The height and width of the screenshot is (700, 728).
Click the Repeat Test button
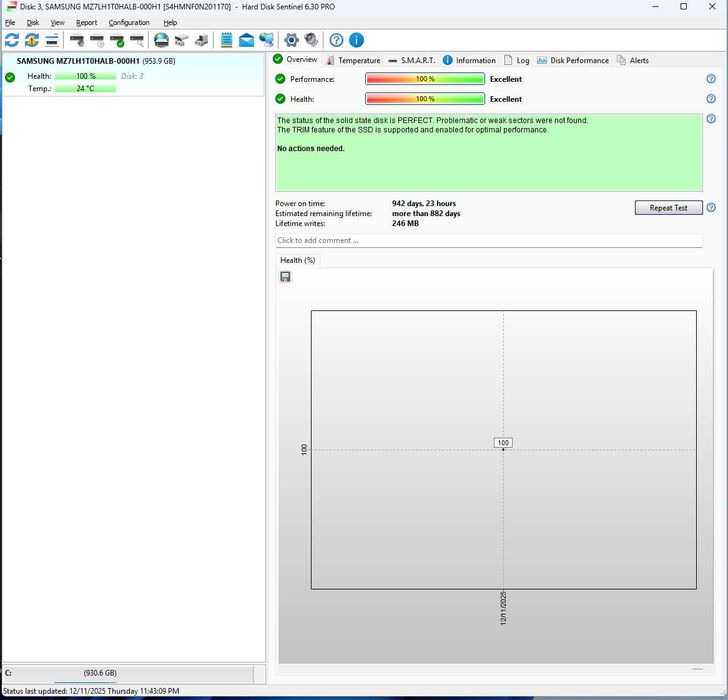coord(668,207)
